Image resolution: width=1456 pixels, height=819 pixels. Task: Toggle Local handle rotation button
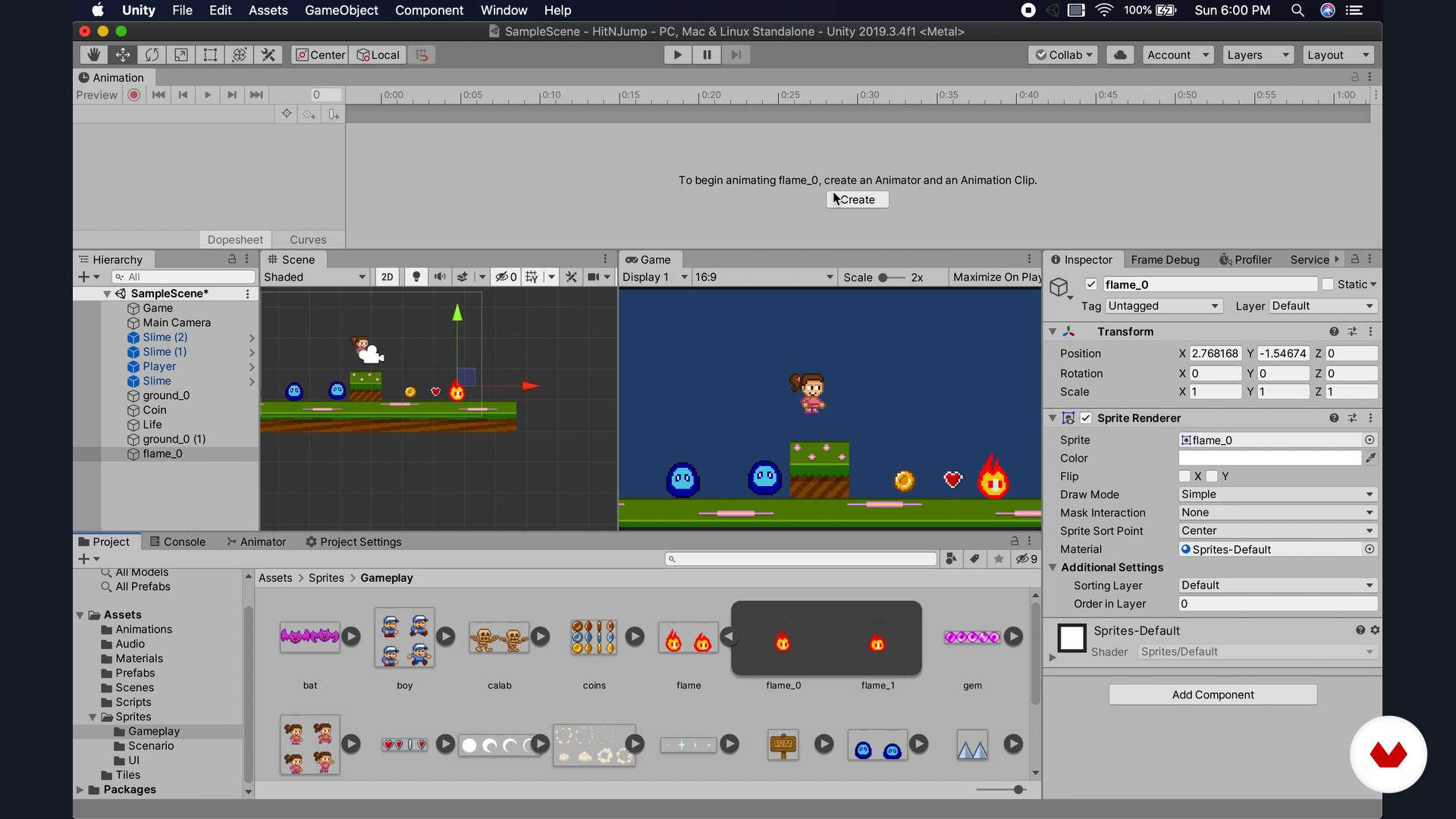pos(378,55)
